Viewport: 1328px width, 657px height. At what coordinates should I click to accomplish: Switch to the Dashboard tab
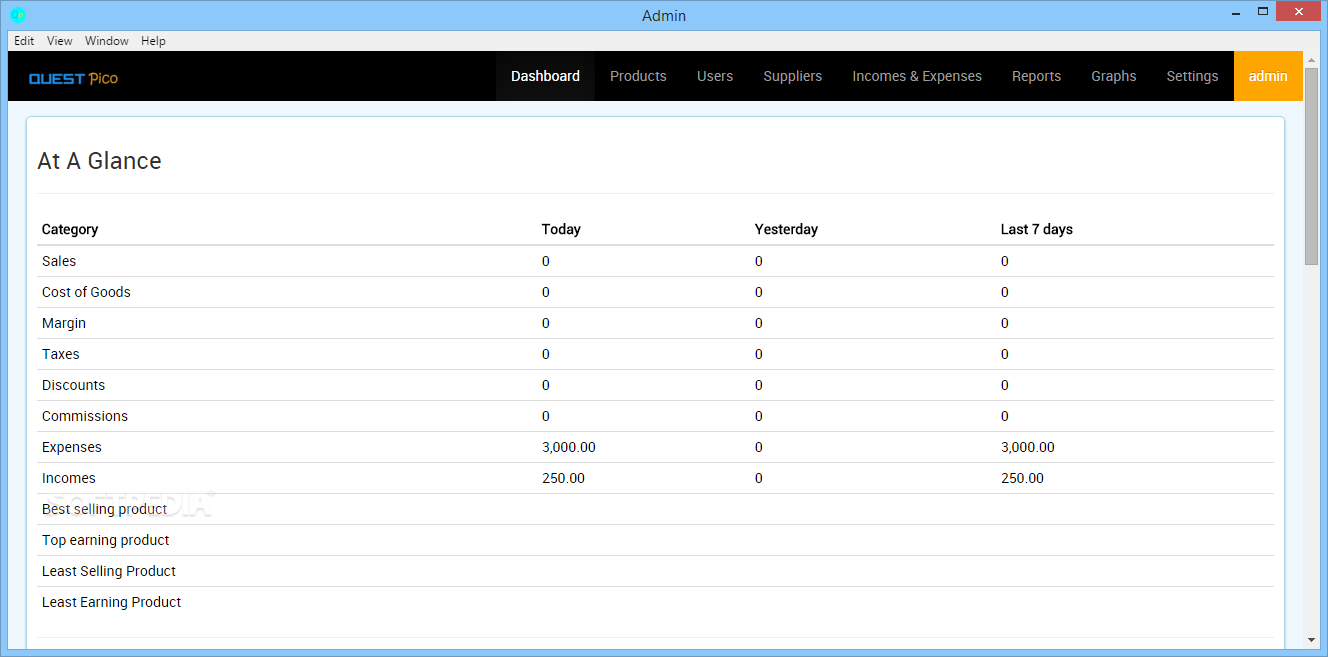[x=545, y=76]
